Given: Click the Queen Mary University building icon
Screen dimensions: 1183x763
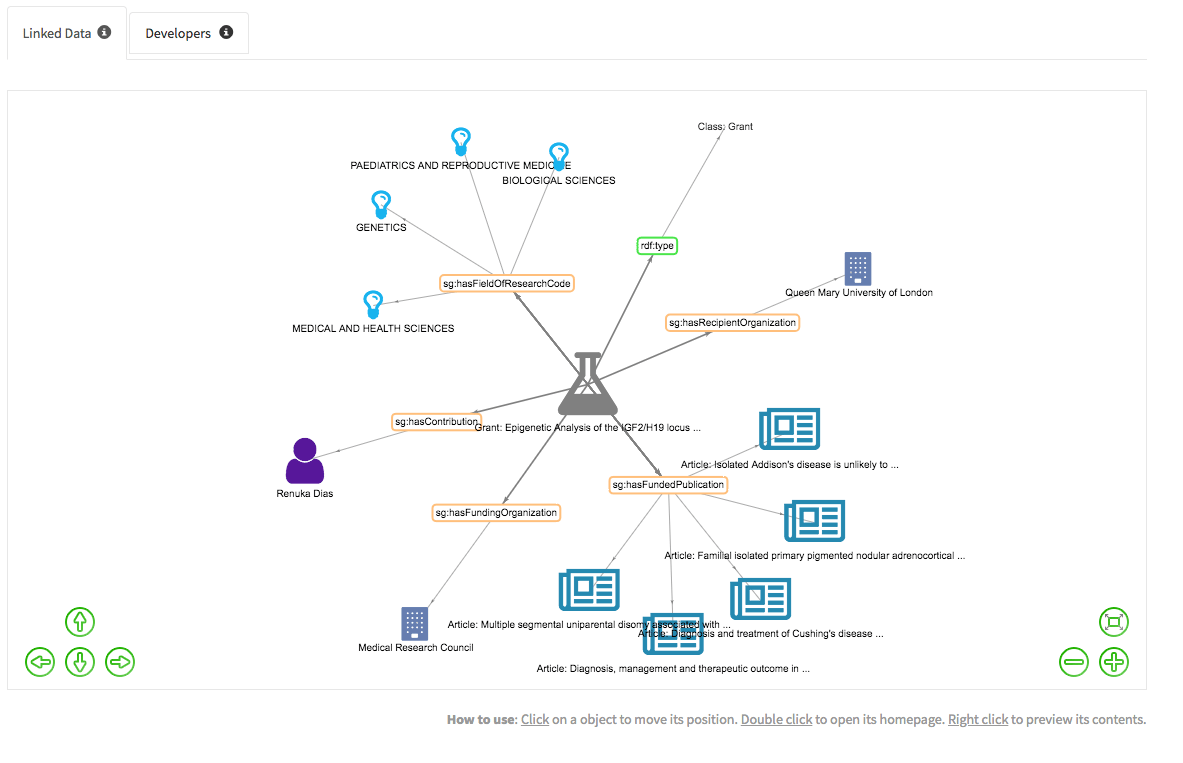Looking at the screenshot, I should 858,269.
